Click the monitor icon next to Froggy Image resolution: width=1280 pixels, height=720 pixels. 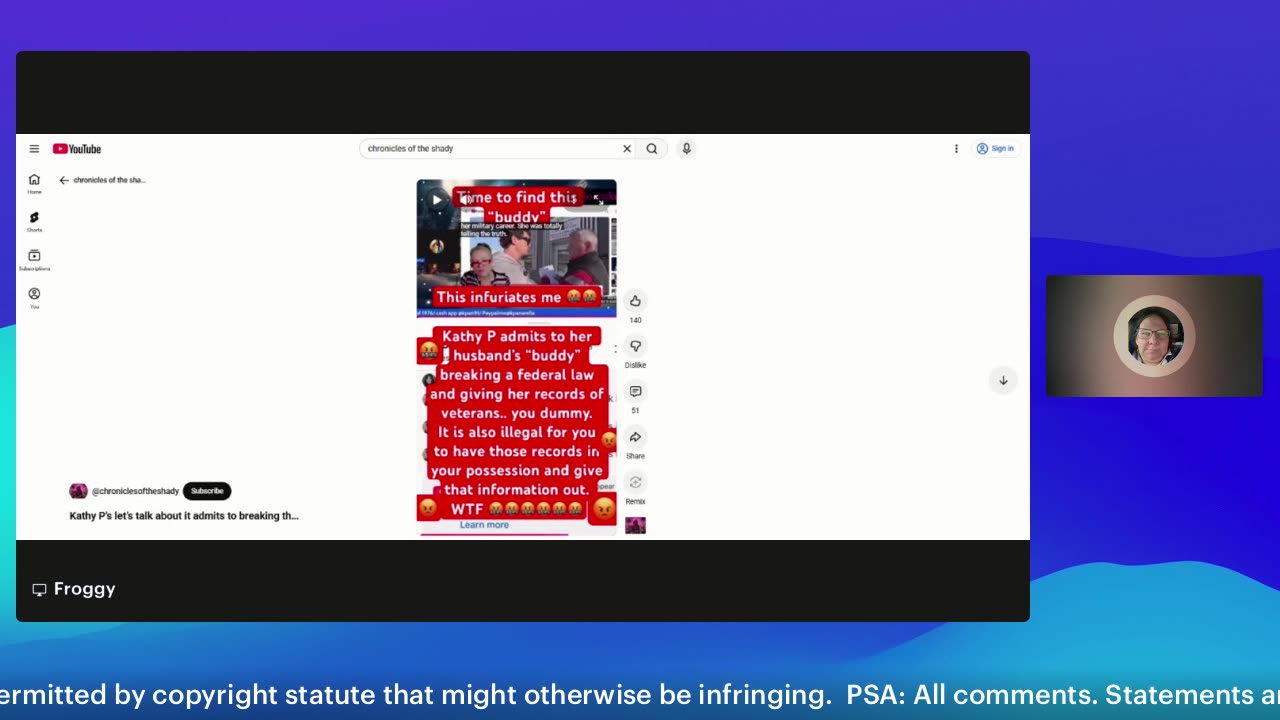tap(39, 590)
